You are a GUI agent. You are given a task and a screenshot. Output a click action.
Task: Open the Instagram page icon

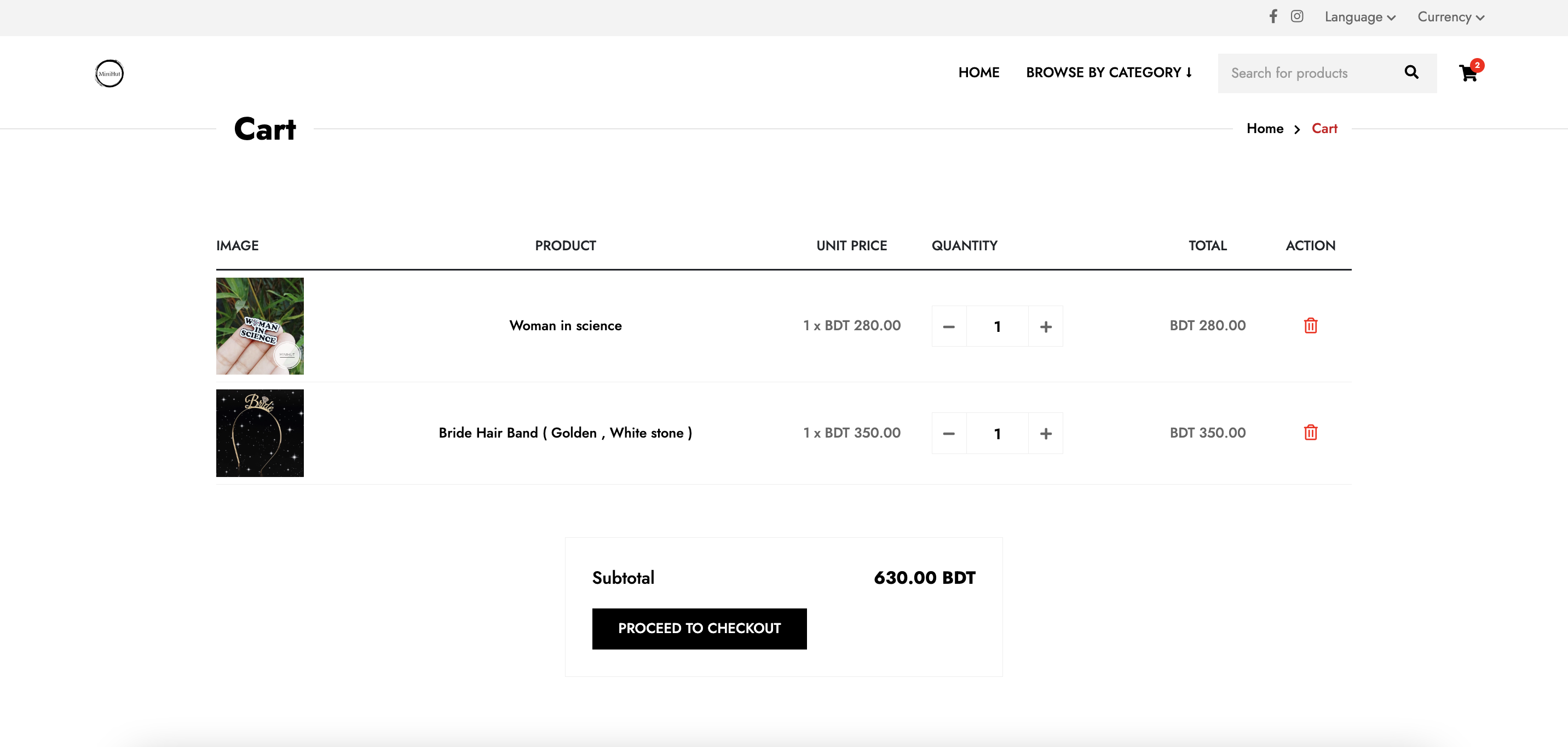click(1297, 16)
